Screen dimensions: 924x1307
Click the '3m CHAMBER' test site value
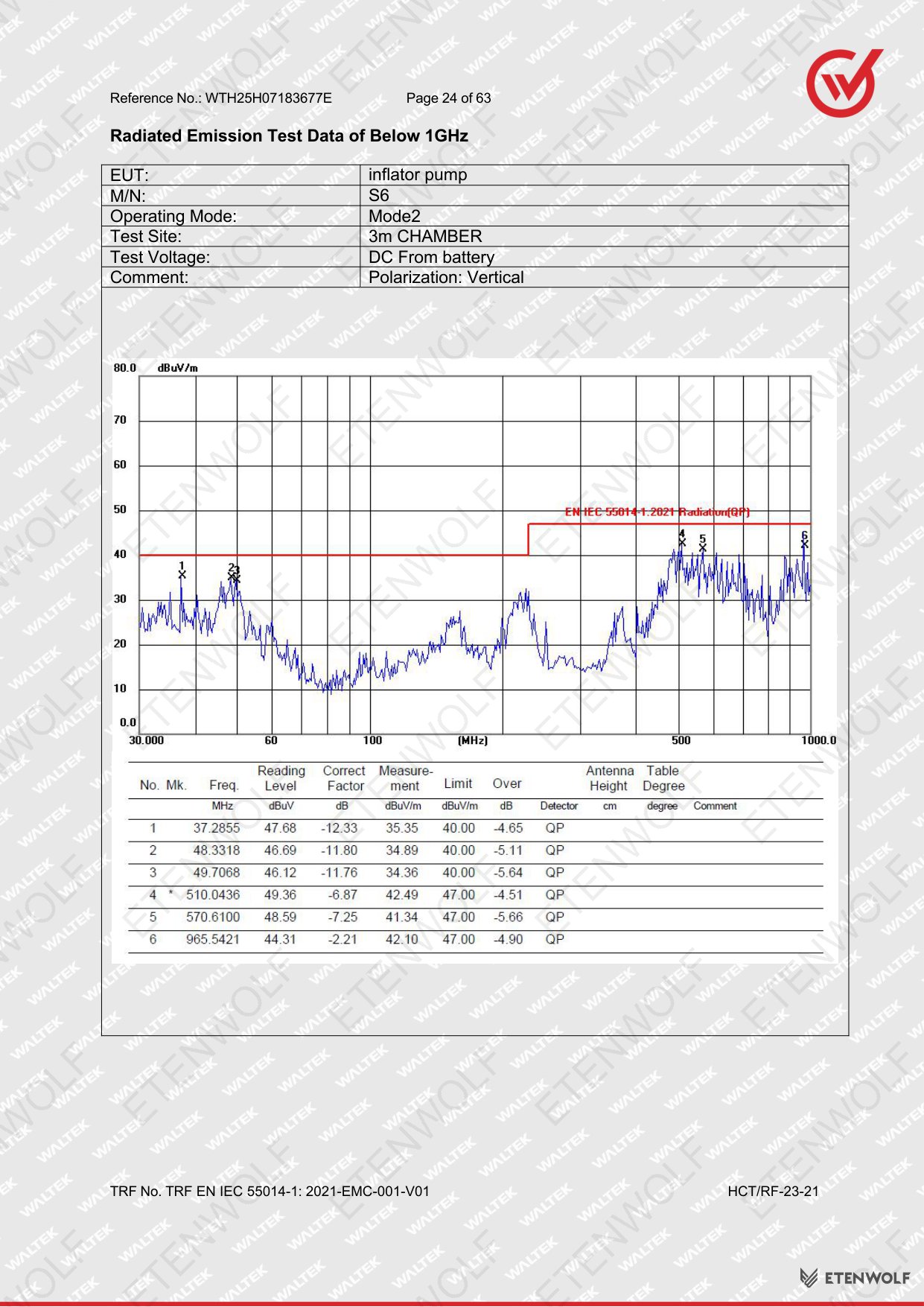425,236
